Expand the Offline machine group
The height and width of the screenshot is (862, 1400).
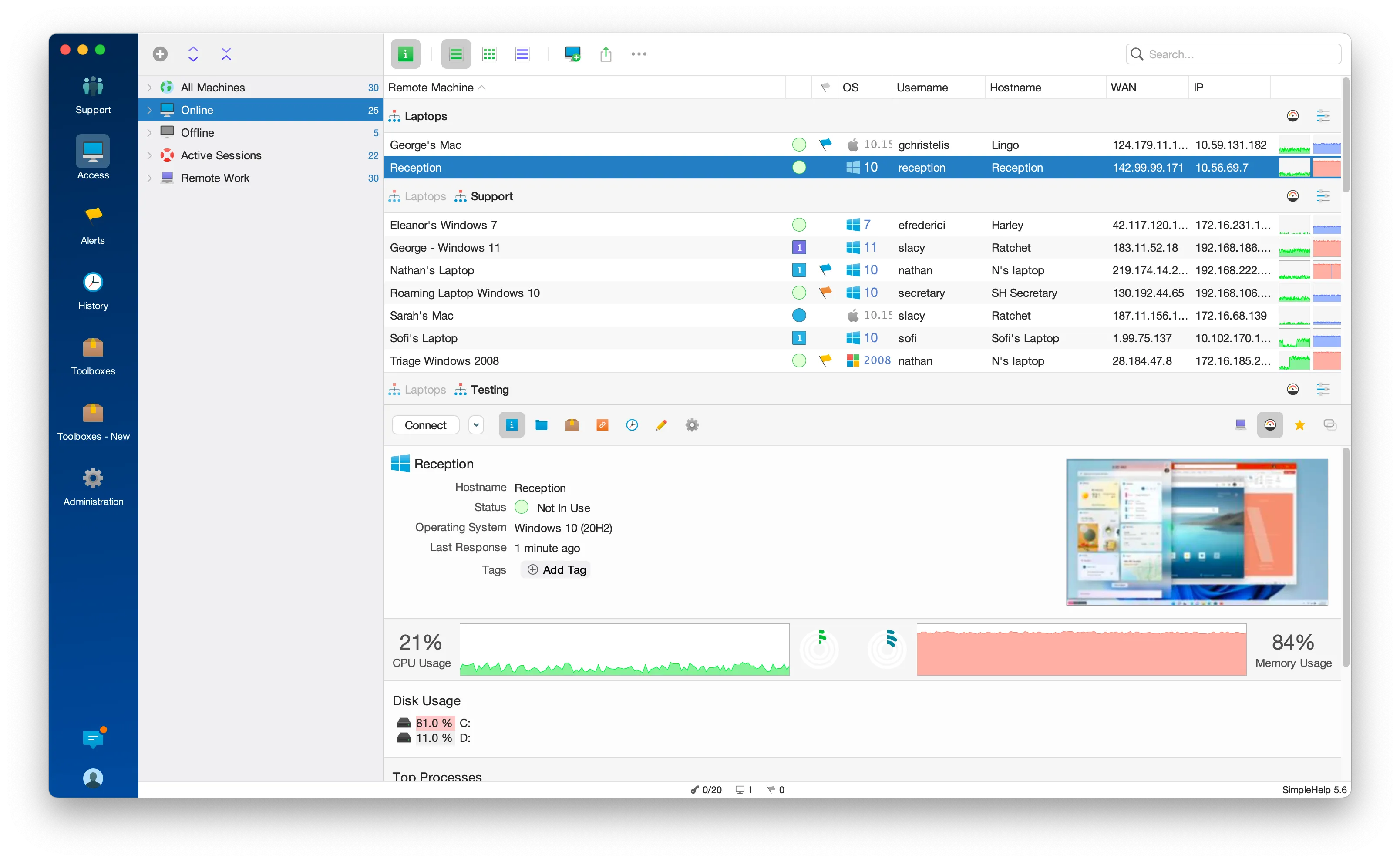pyautogui.click(x=149, y=132)
